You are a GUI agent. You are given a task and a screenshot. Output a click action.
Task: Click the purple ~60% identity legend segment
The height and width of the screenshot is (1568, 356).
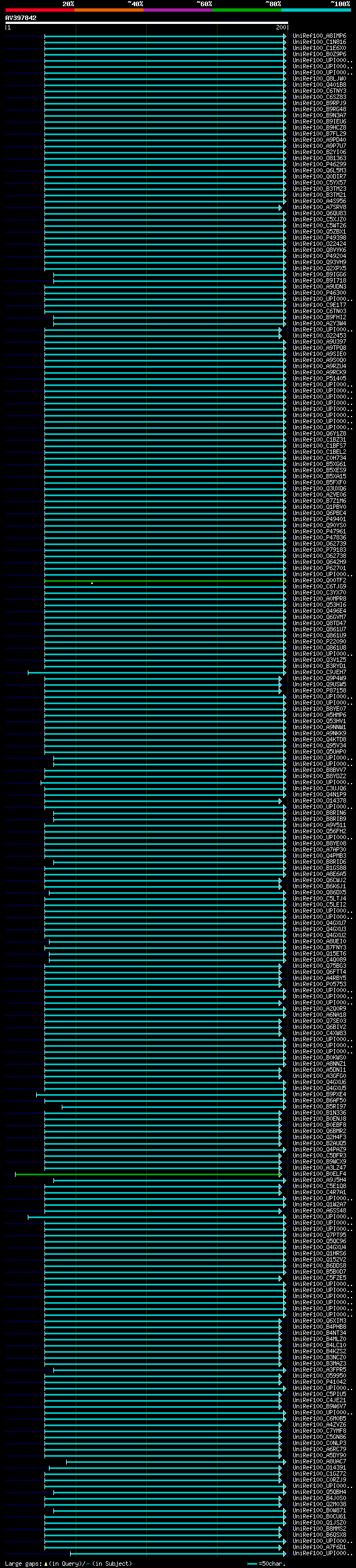coord(179,10)
